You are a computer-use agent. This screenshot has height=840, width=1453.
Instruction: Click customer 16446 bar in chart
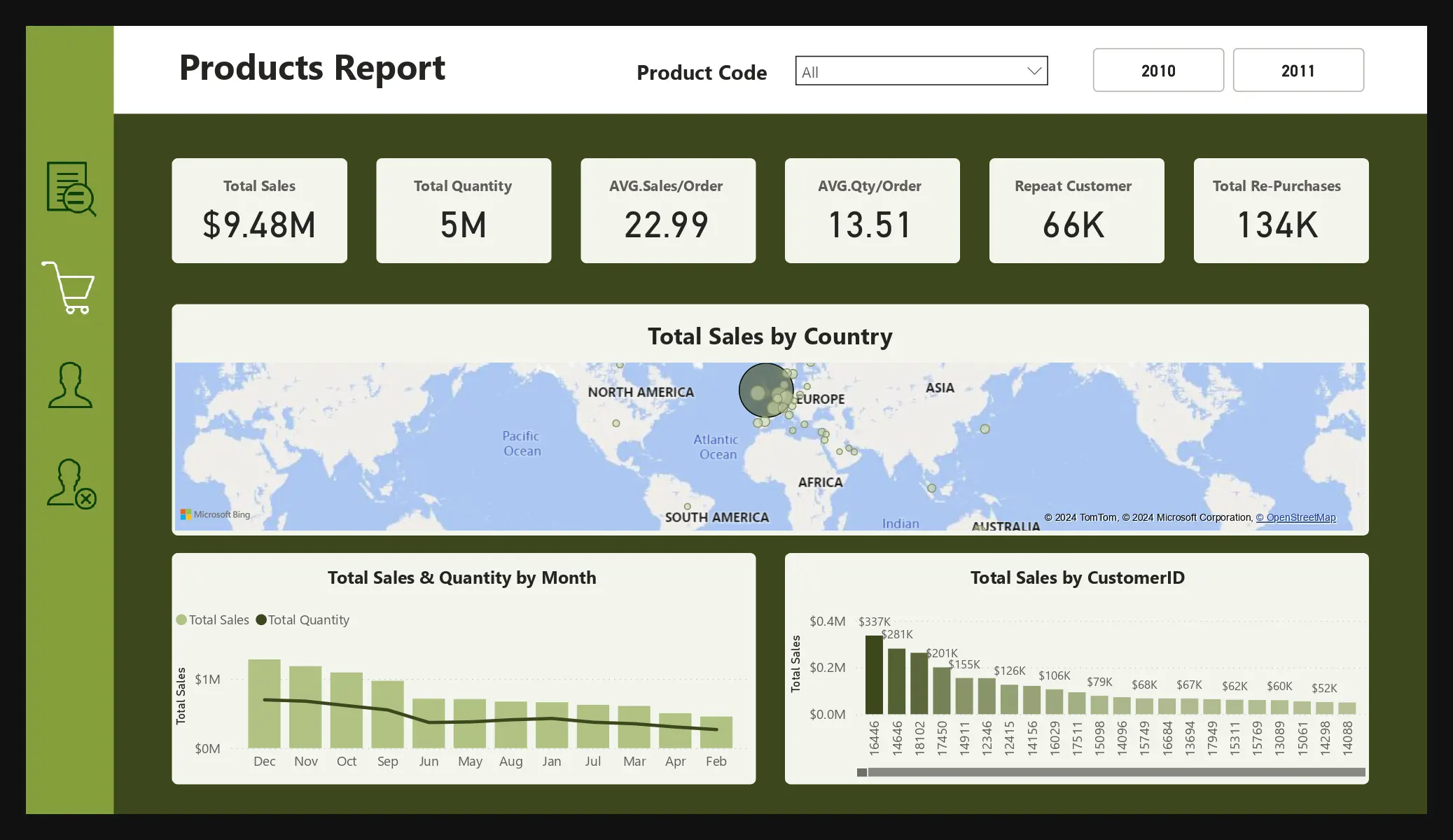[x=874, y=674]
